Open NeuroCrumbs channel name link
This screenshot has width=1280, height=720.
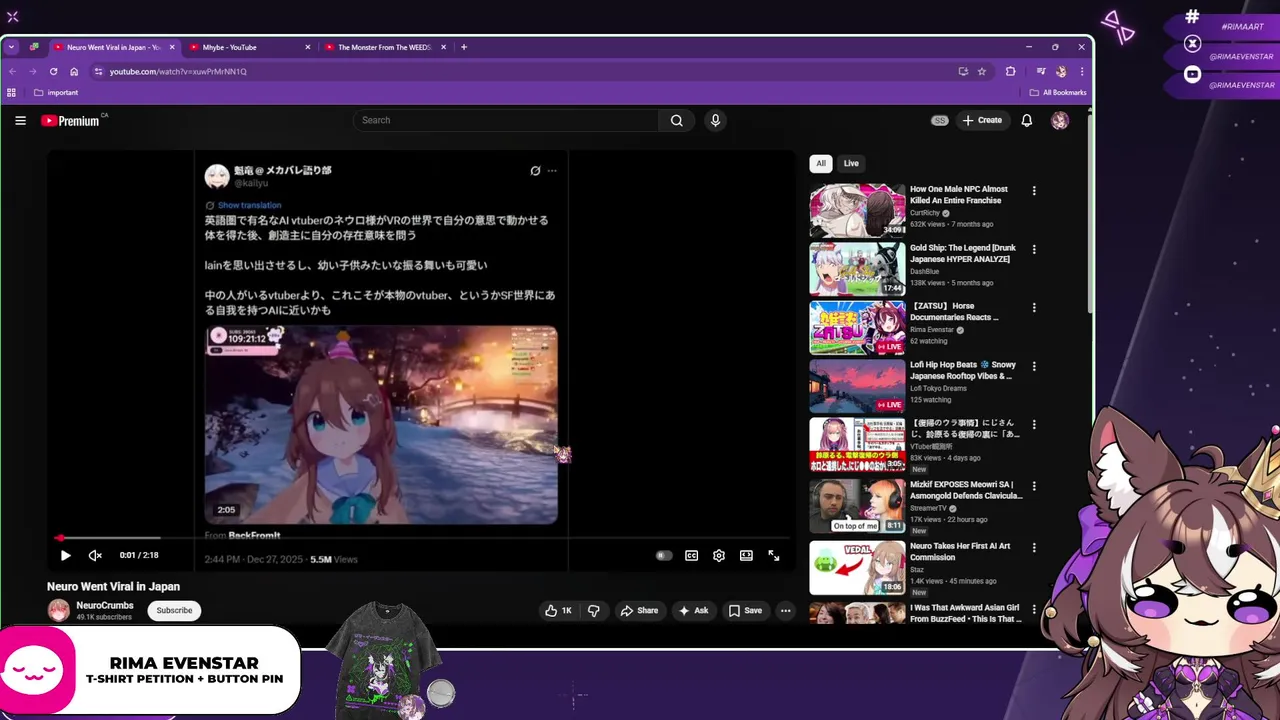point(105,605)
